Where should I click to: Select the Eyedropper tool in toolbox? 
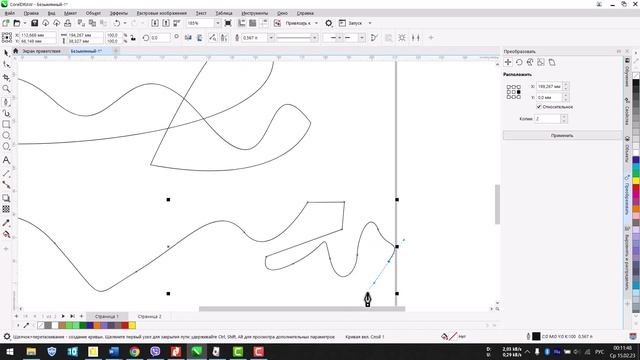tap(6, 223)
